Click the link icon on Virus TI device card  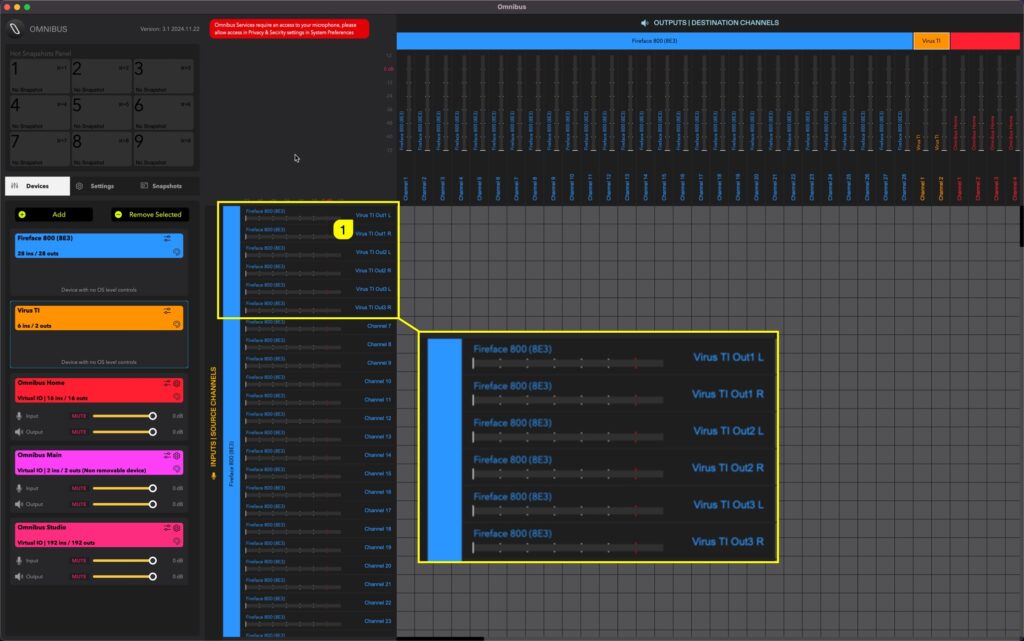tap(177, 322)
